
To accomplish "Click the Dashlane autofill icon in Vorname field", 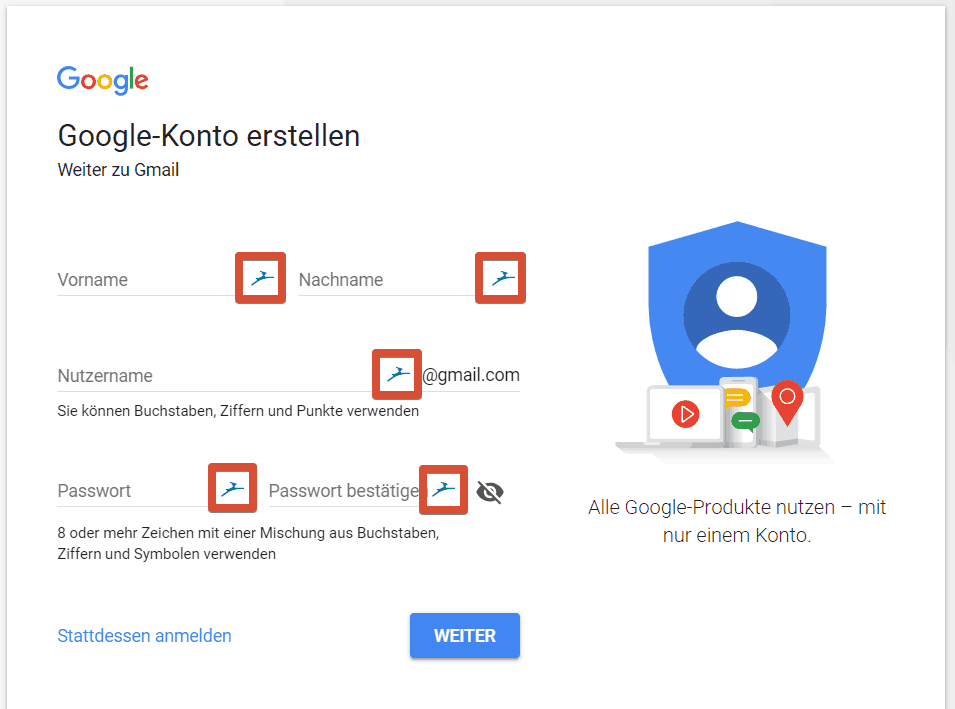I will [x=261, y=278].
